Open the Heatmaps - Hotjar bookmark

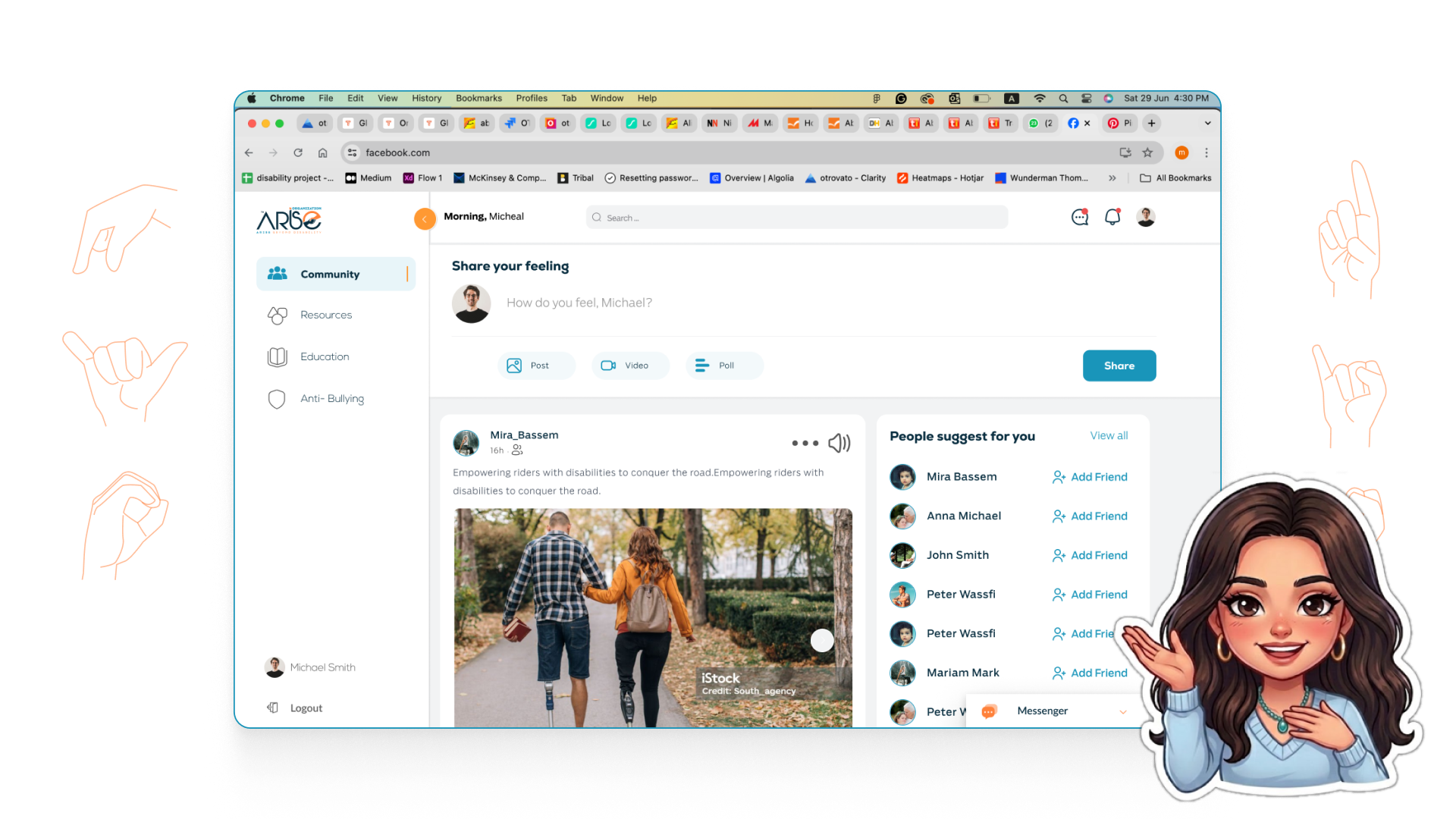pos(940,178)
